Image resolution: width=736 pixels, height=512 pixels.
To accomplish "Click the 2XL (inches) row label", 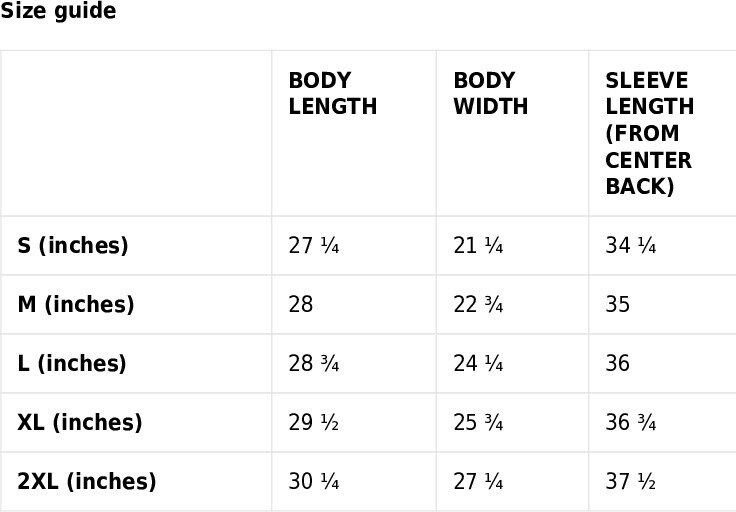I will [x=87, y=481].
